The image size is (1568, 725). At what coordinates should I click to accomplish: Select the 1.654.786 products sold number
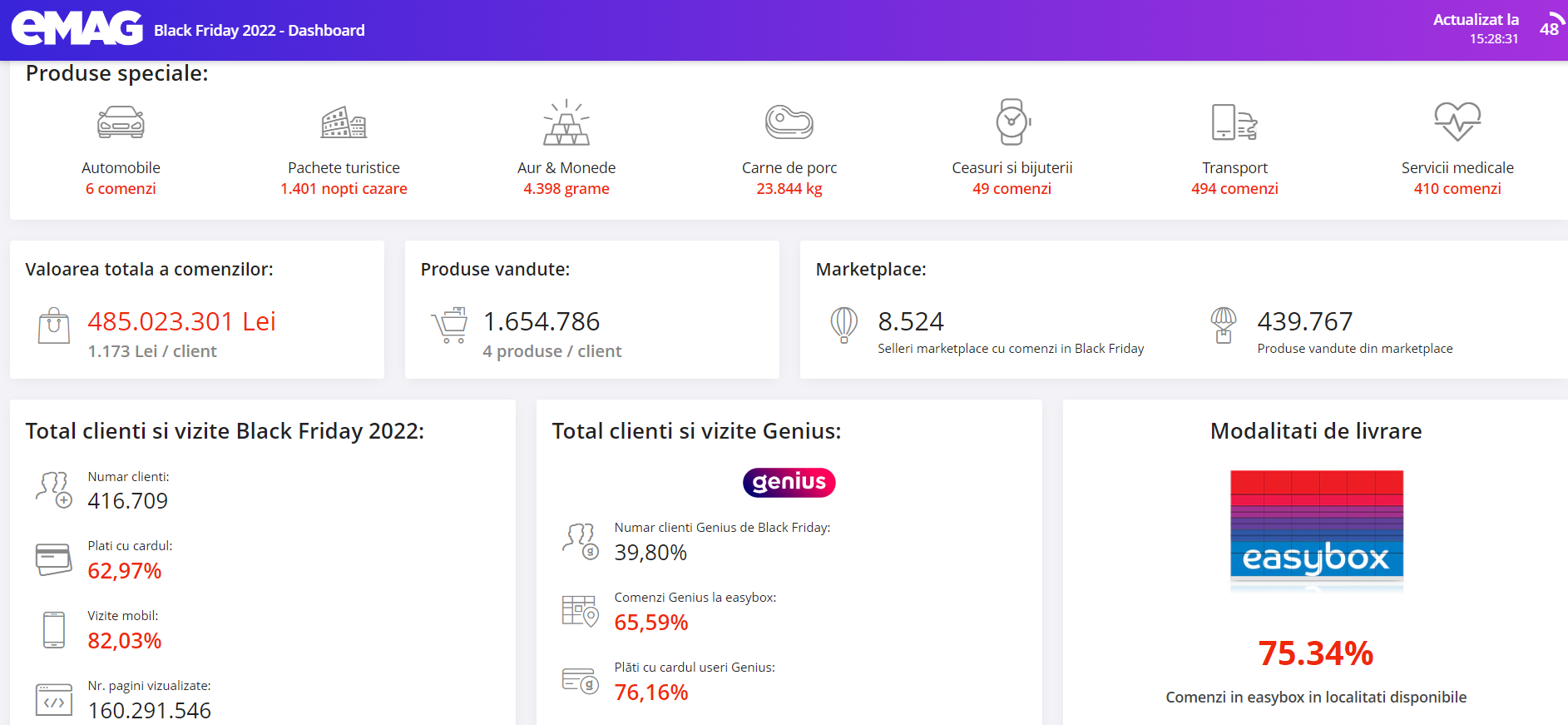pyautogui.click(x=542, y=321)
